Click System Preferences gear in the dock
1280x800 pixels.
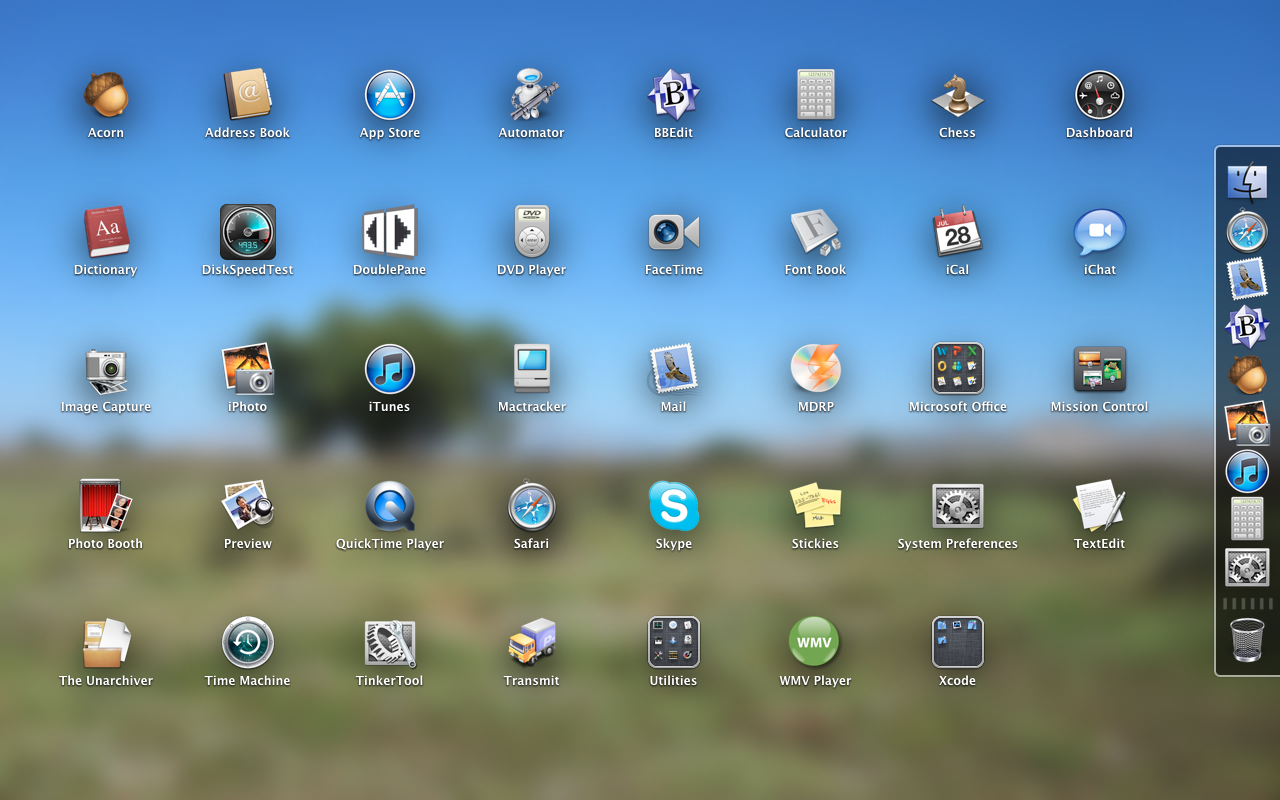point(1247,567)
